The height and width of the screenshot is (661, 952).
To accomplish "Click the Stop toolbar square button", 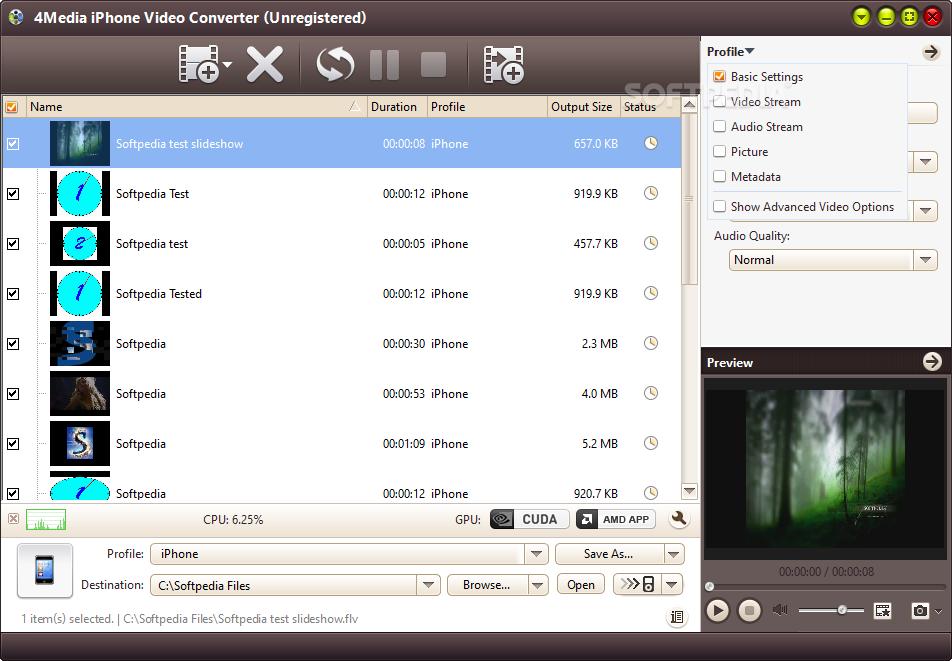I will click(x=434, y=64).
